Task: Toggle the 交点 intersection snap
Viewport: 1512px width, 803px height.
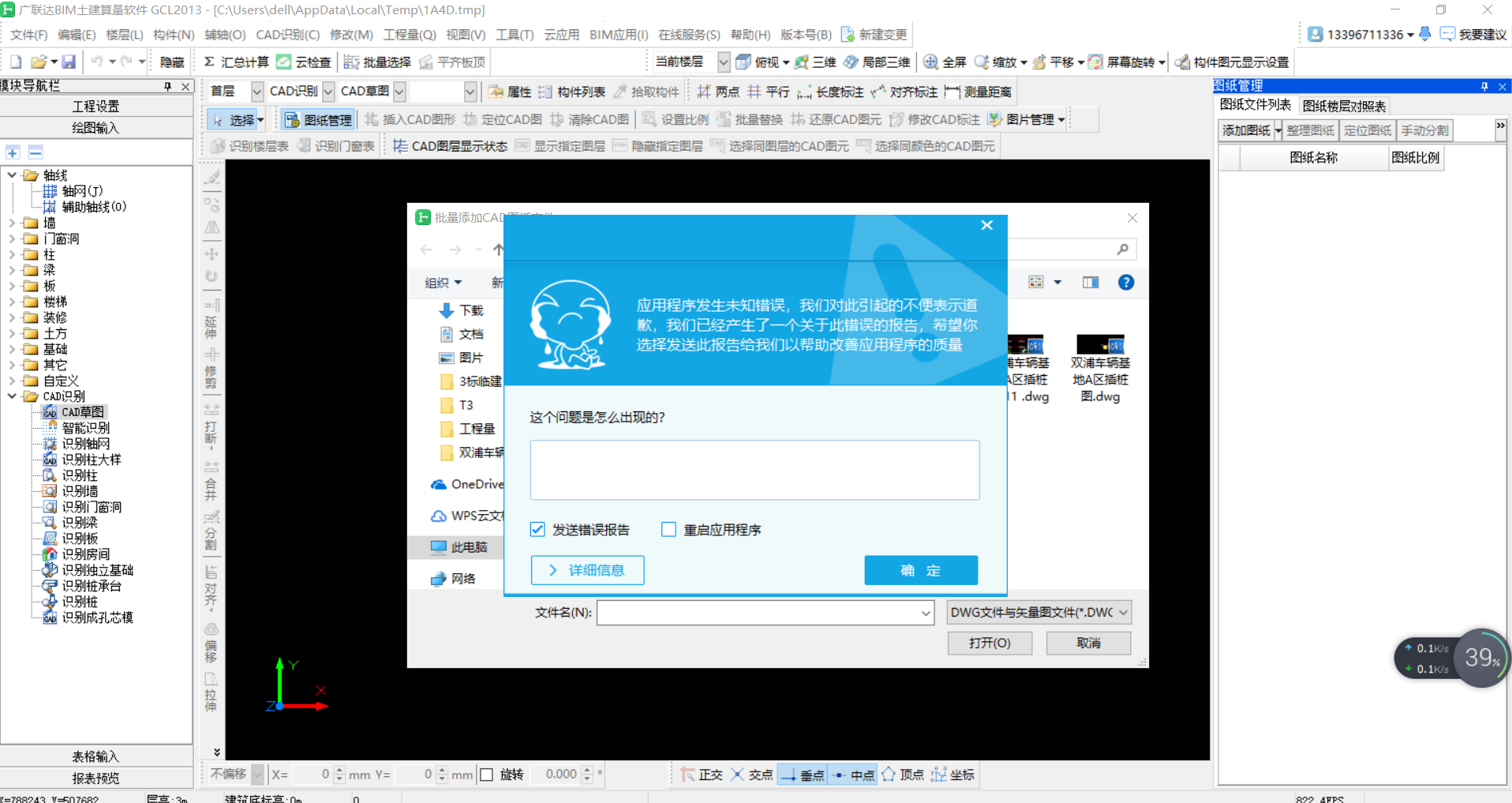Action: 750,775
